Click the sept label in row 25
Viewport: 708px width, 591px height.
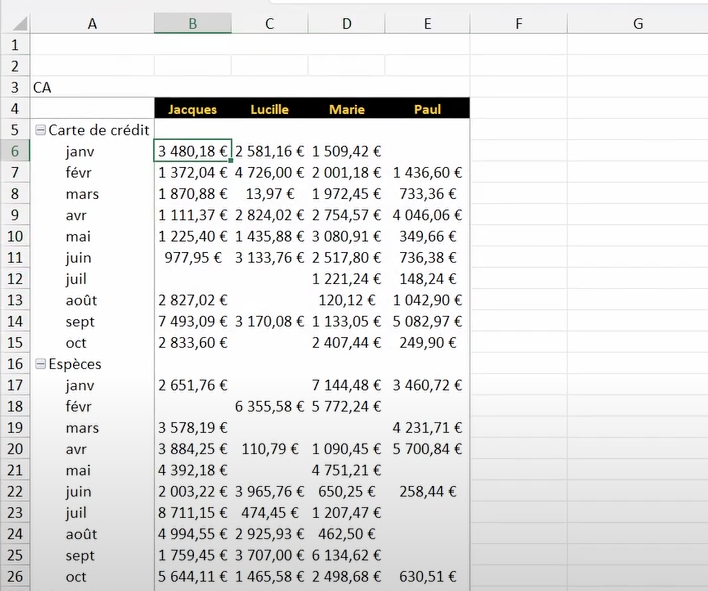pos(80,556)
